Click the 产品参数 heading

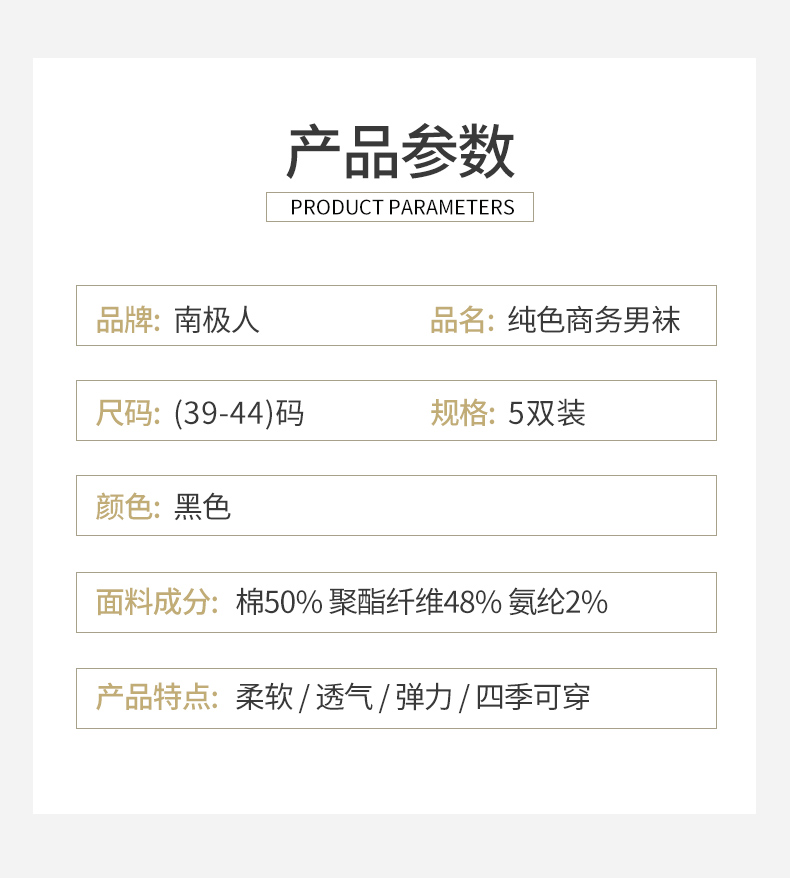click(400, 151)
